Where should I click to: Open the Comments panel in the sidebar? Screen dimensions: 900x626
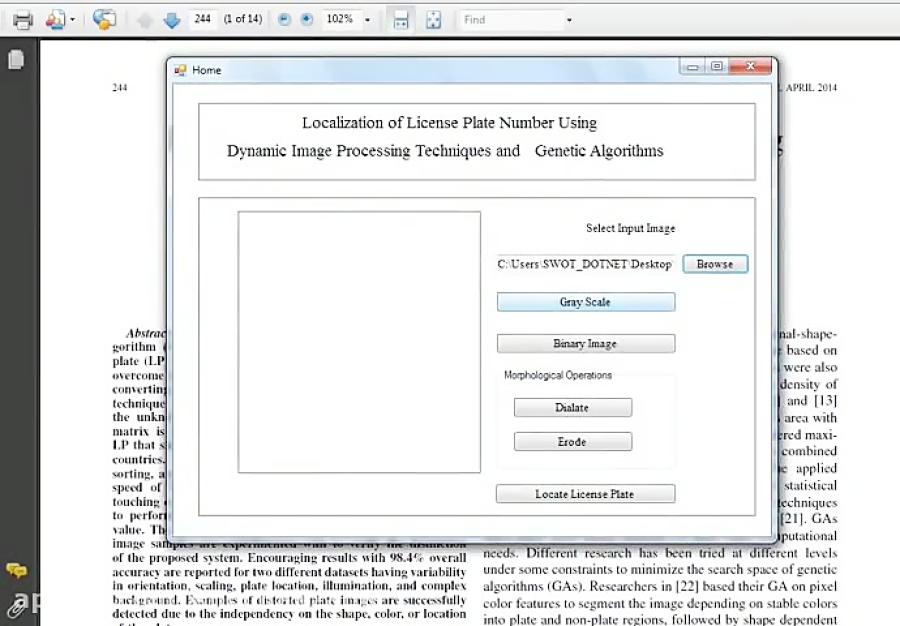[15, 570]
